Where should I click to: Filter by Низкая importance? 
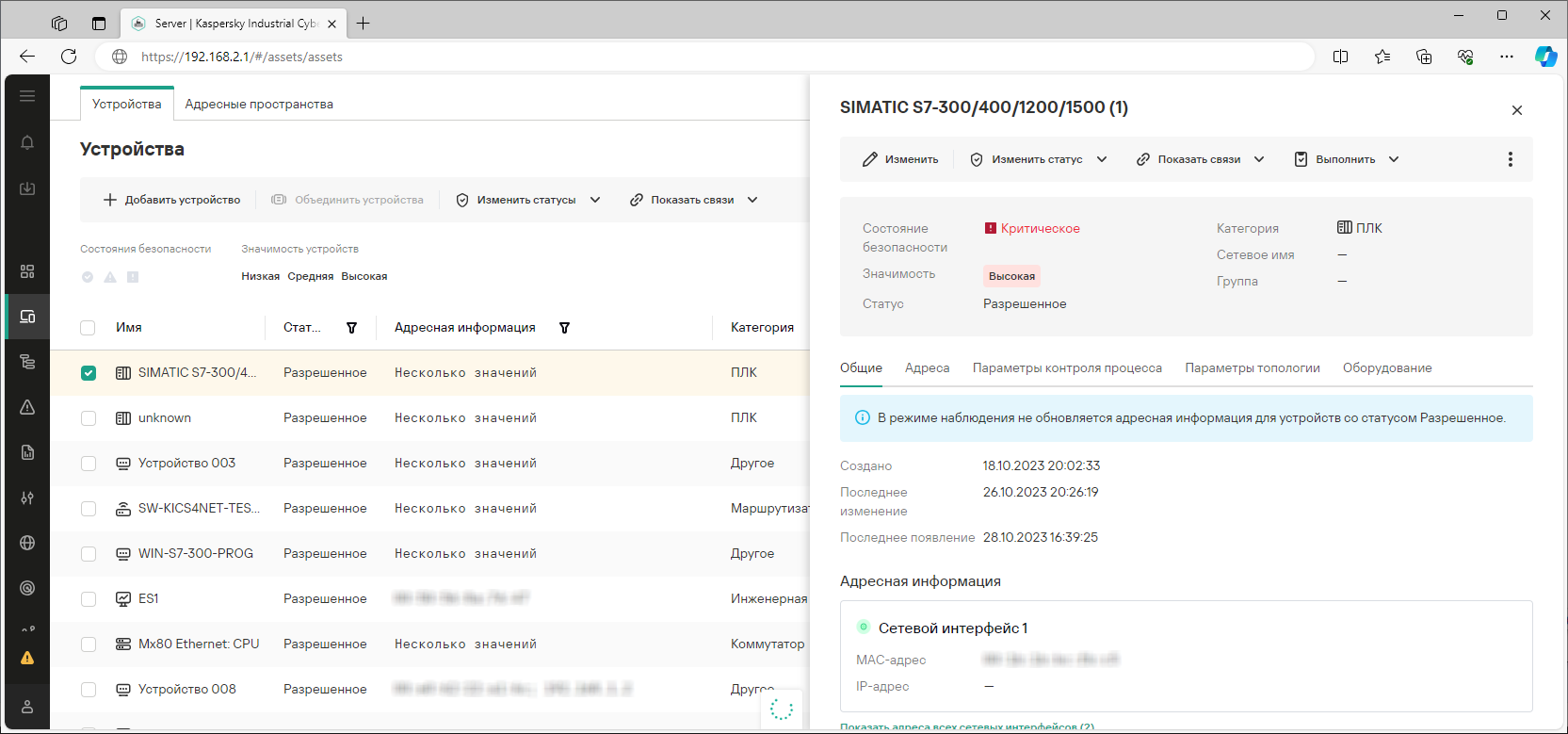260,276
